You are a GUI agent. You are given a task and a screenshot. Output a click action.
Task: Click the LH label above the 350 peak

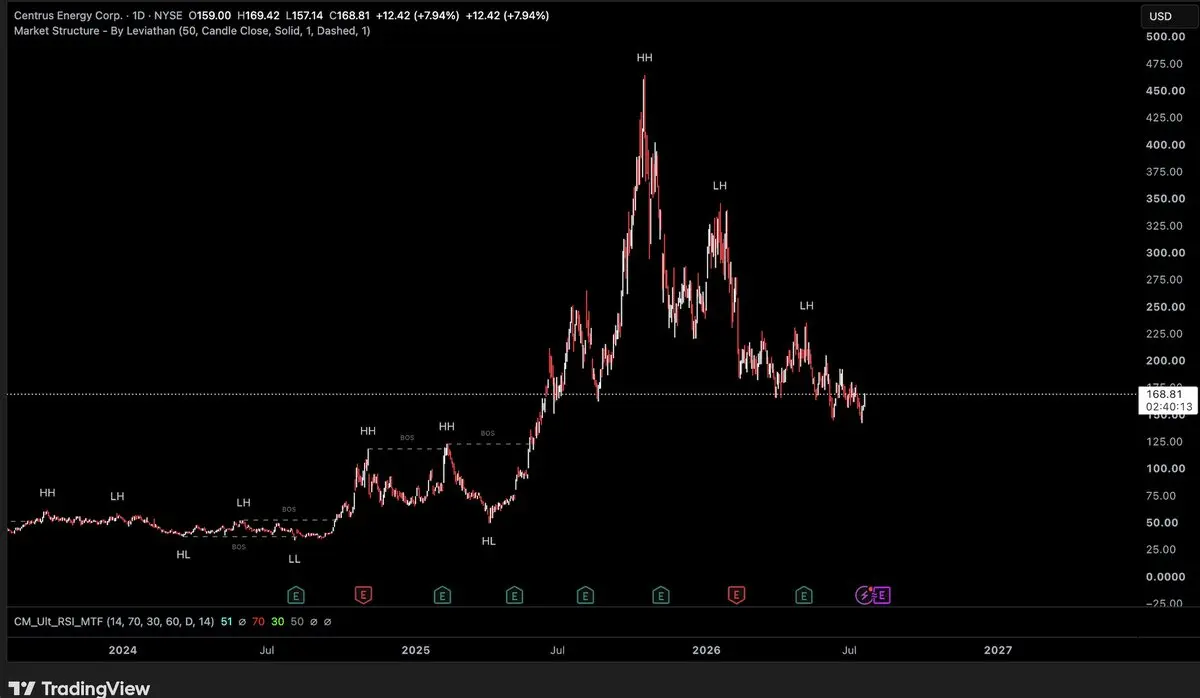(719, 186)
